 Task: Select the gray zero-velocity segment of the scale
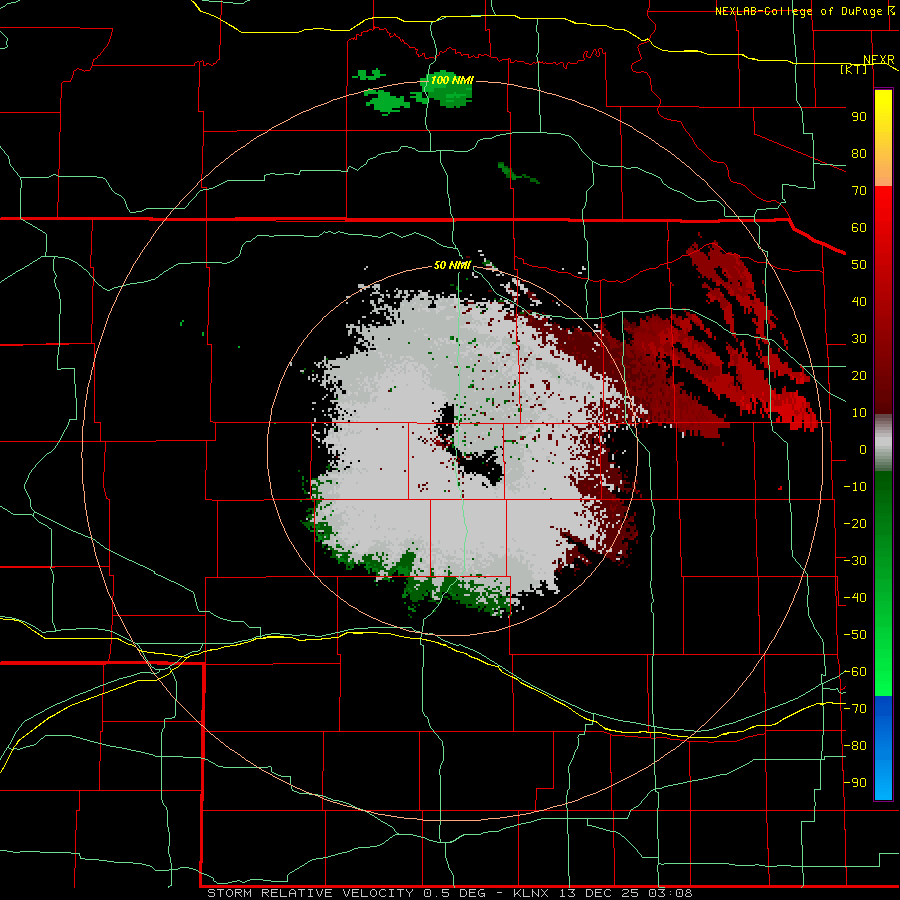point(883,443)
